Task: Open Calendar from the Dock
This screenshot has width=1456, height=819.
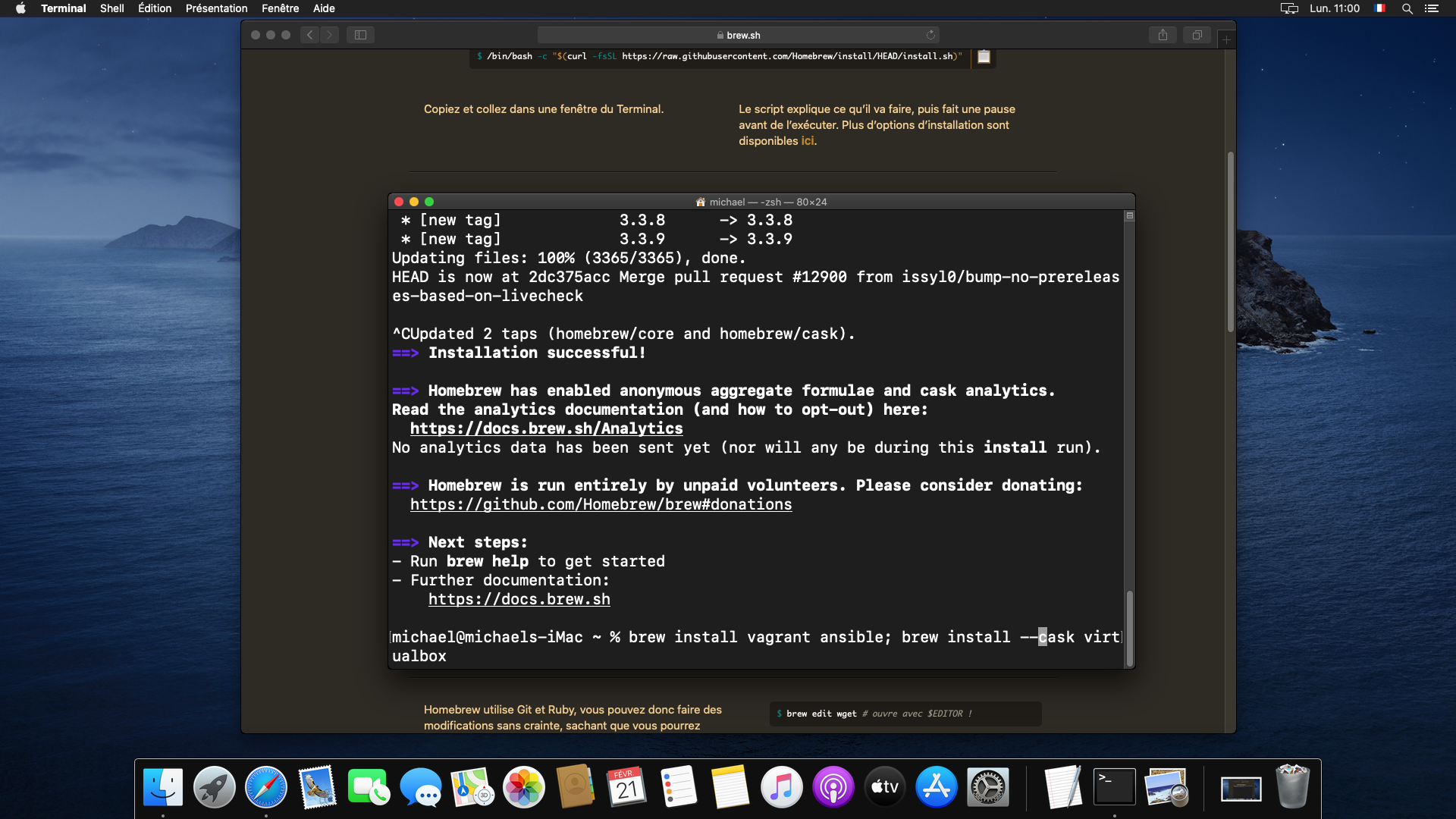Action: [x=627, y=787]
